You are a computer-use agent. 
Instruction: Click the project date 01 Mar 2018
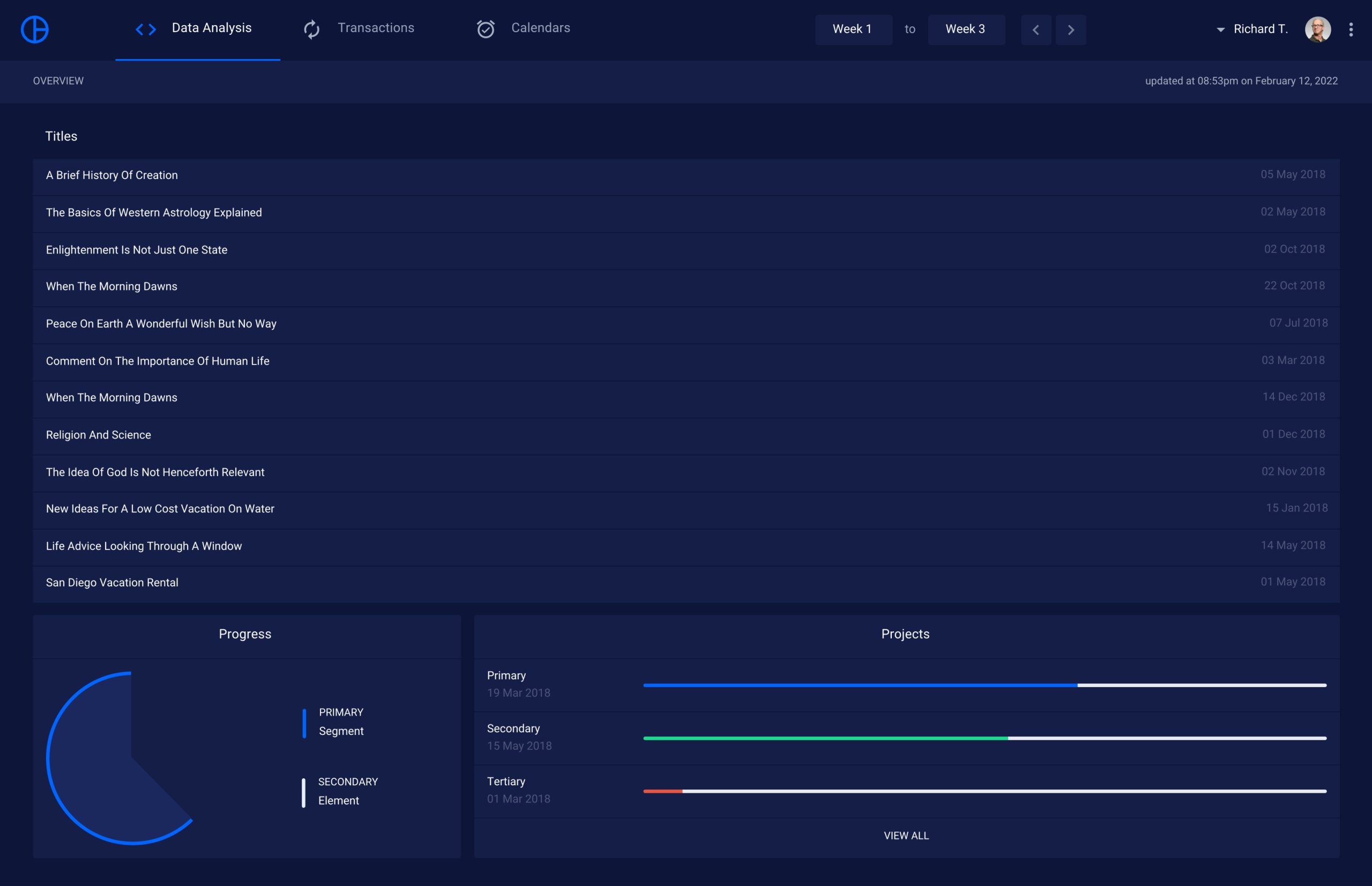(518, 799)
